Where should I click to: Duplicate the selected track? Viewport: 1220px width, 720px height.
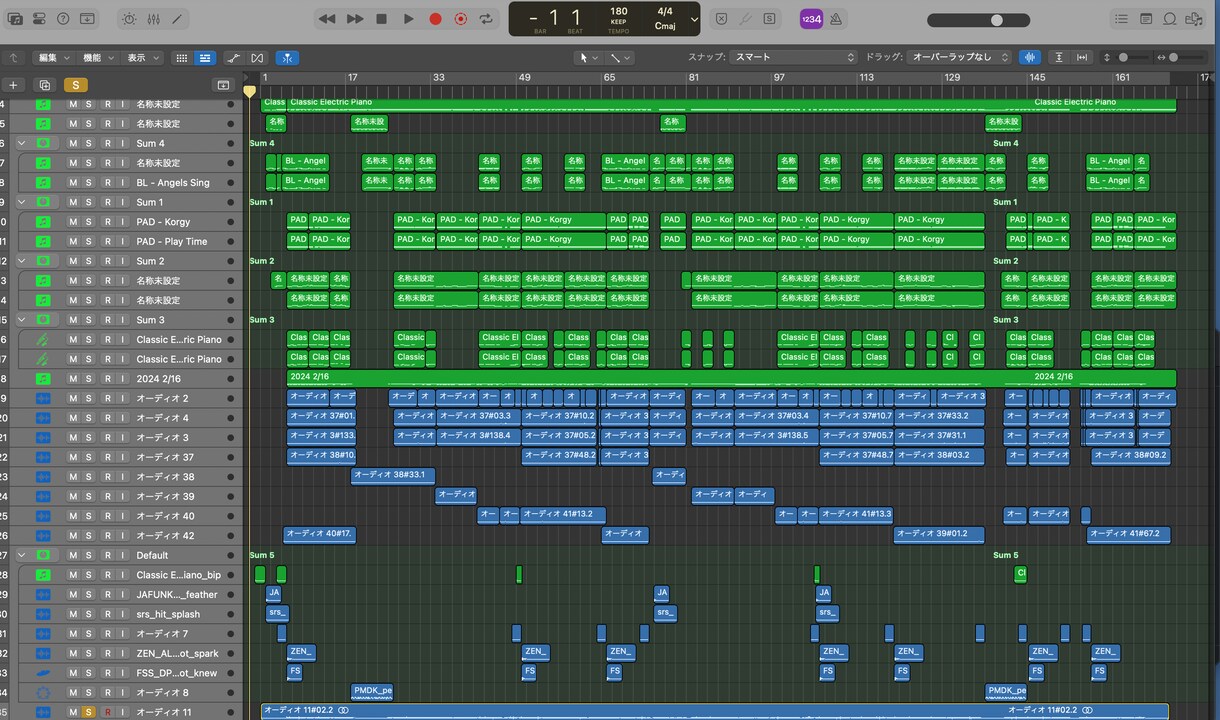click(x=44, y=85)
